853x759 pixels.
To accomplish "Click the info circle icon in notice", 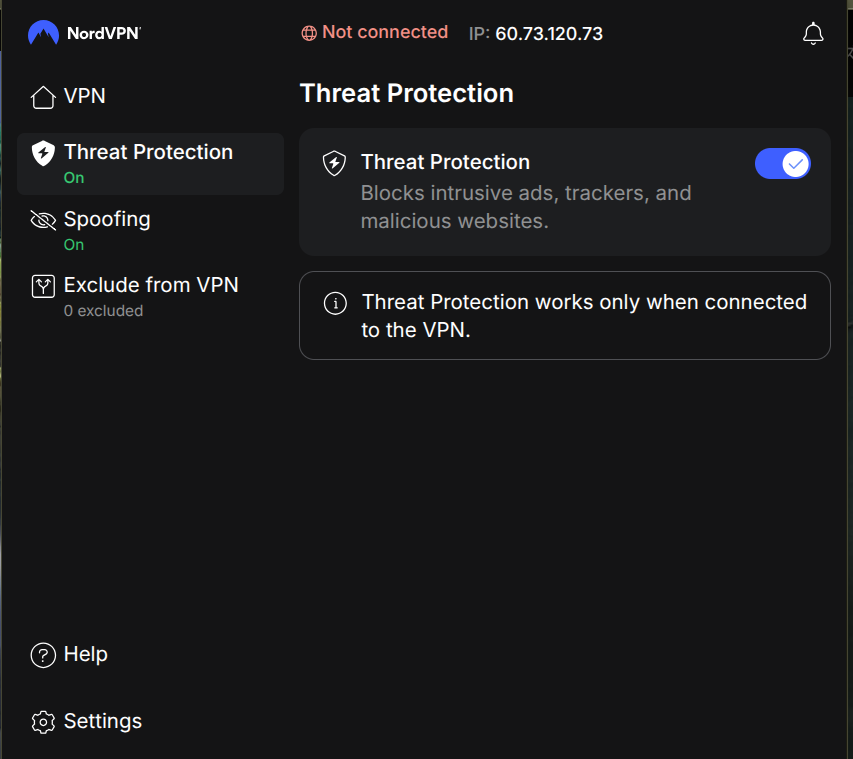I will tap(336, 303).
